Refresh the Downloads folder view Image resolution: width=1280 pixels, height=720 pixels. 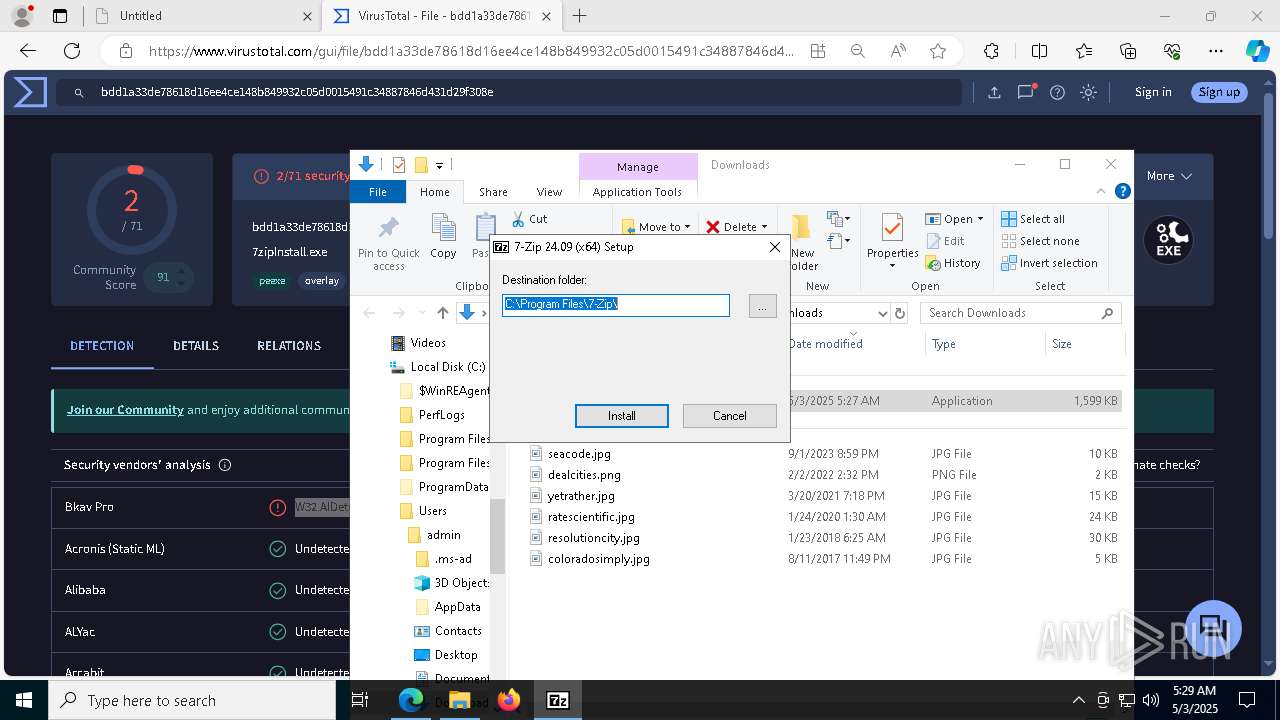(x=900, y=313)
